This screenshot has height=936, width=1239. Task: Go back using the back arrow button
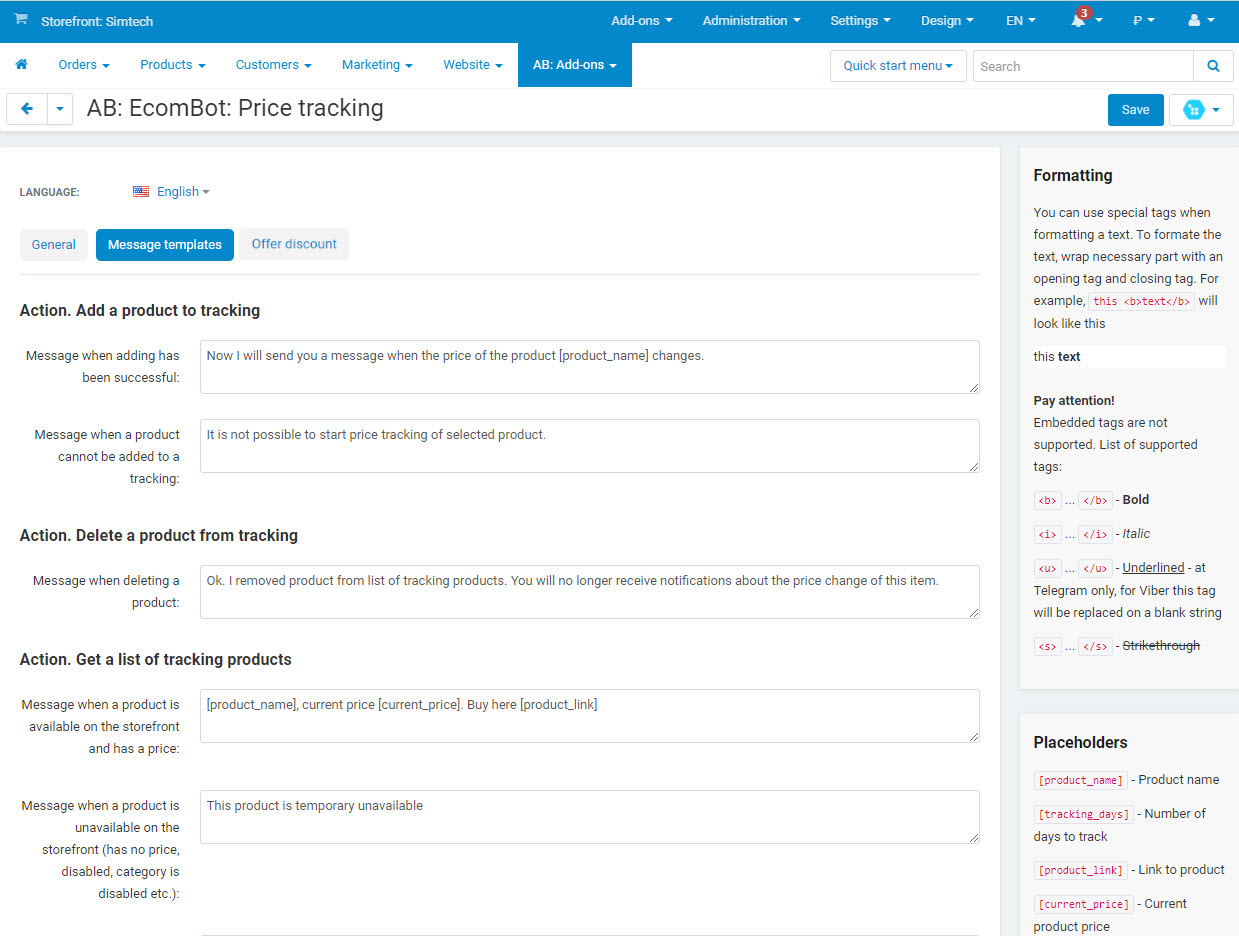tap(26, 109)
